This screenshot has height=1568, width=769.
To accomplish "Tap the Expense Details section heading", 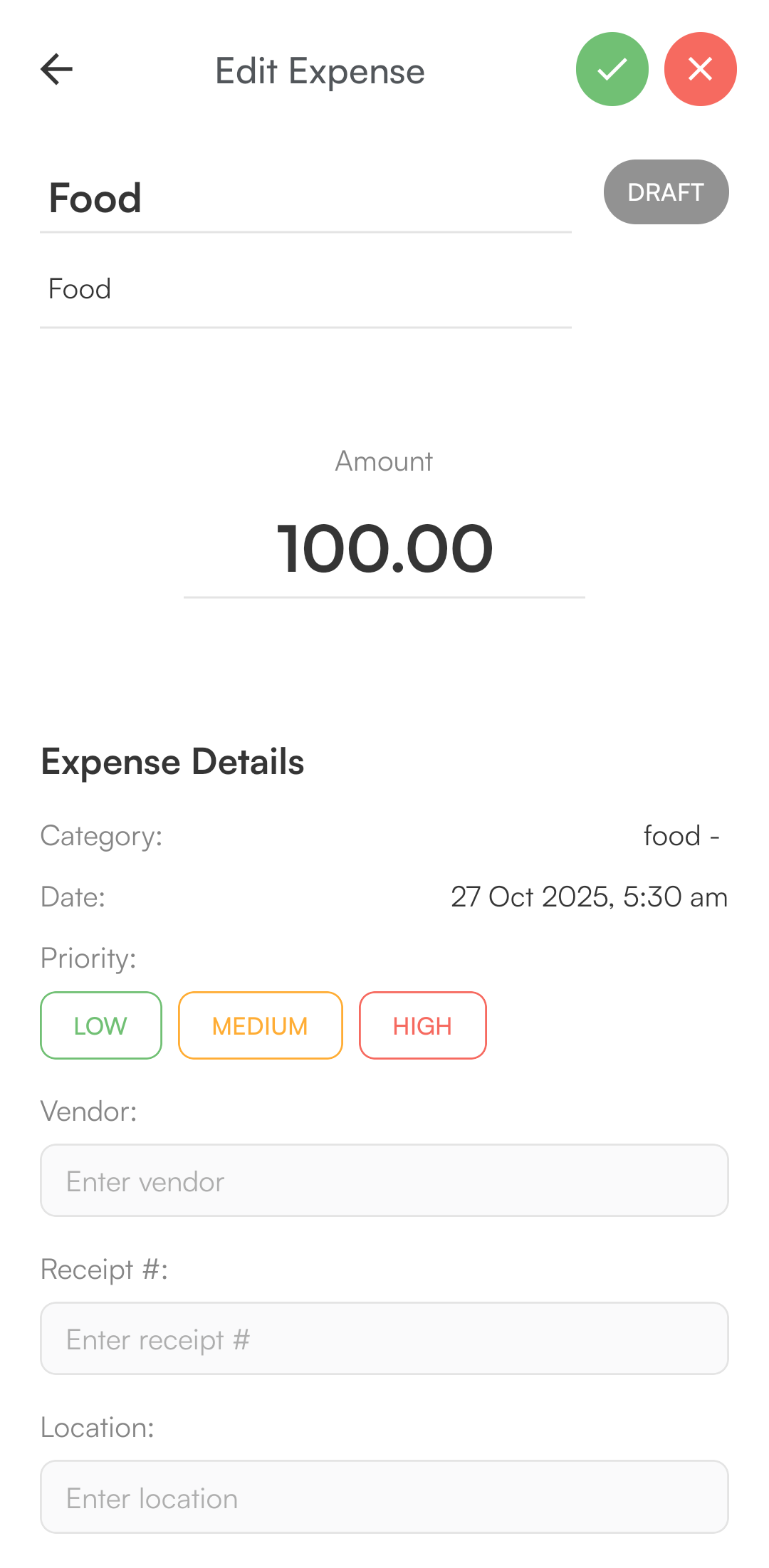I will tap(172, 762).
